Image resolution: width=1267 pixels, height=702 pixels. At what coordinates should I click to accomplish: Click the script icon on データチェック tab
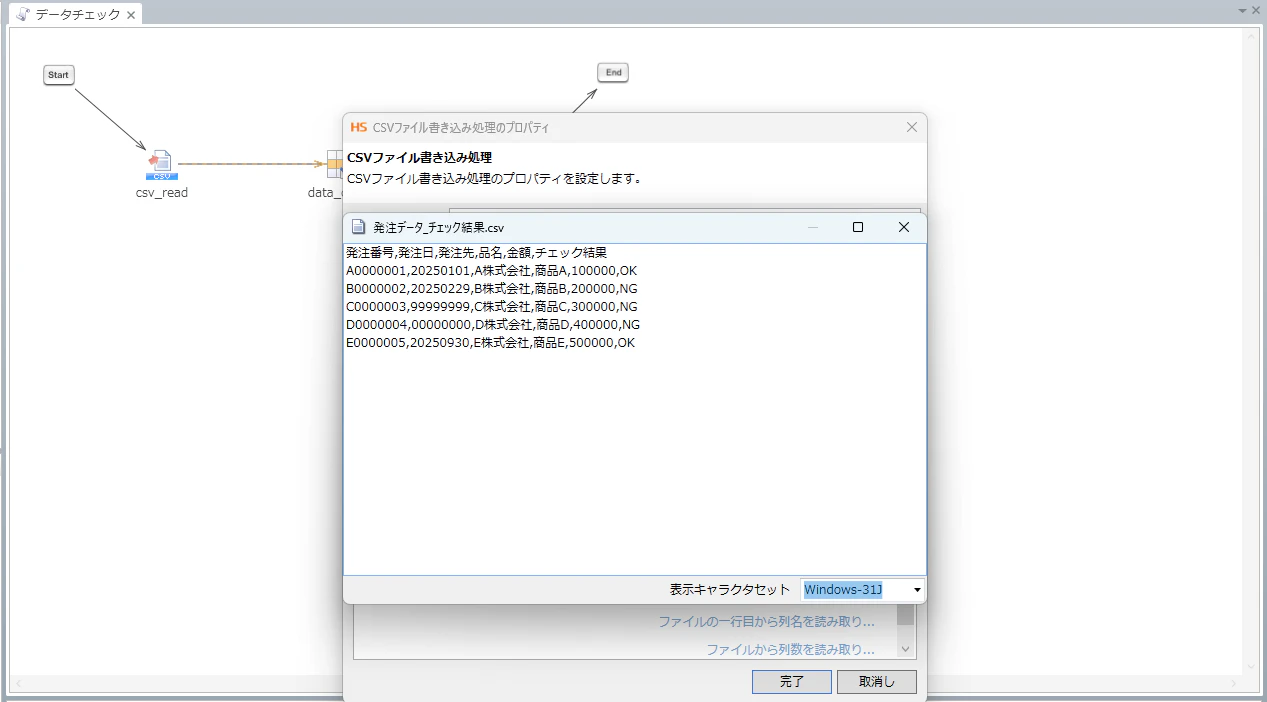coord(22,14)
